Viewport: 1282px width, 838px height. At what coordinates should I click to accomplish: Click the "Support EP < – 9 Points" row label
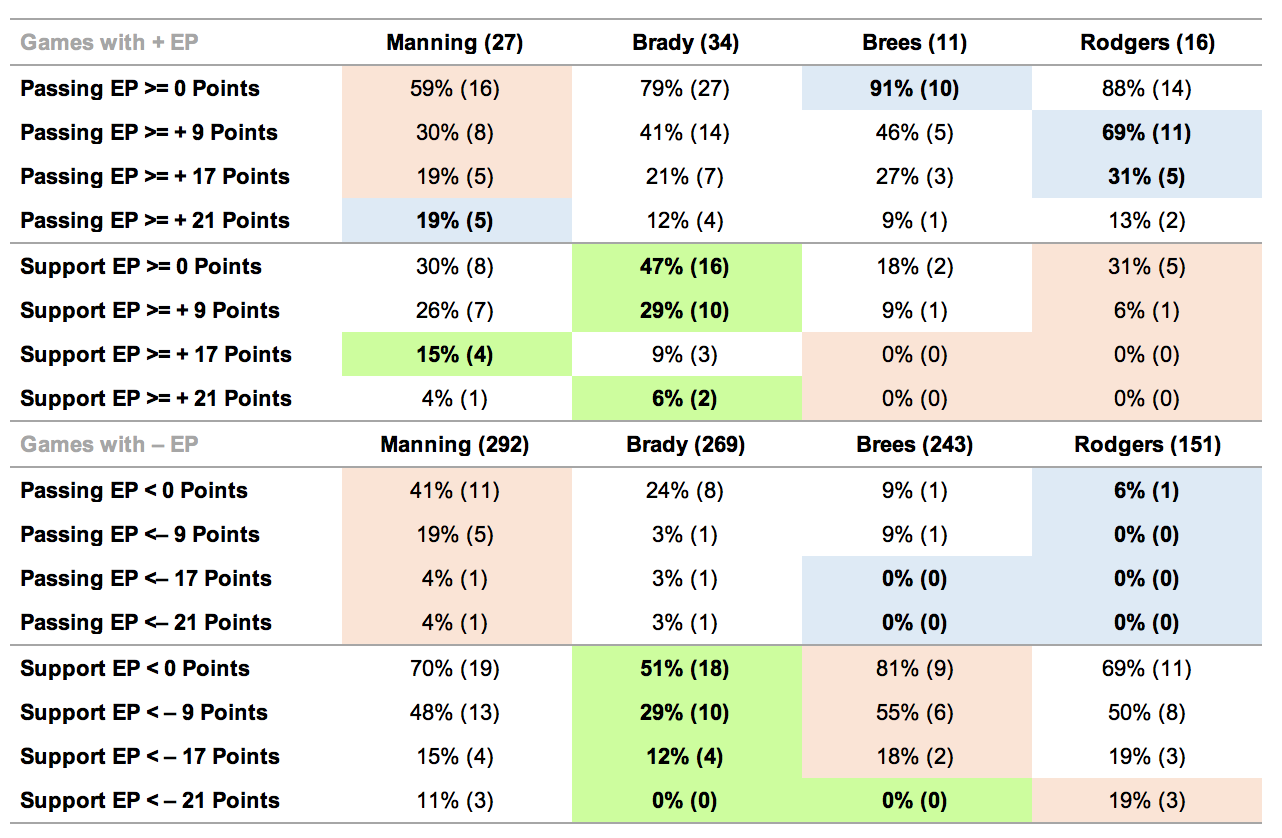click(x=144, y=713)
